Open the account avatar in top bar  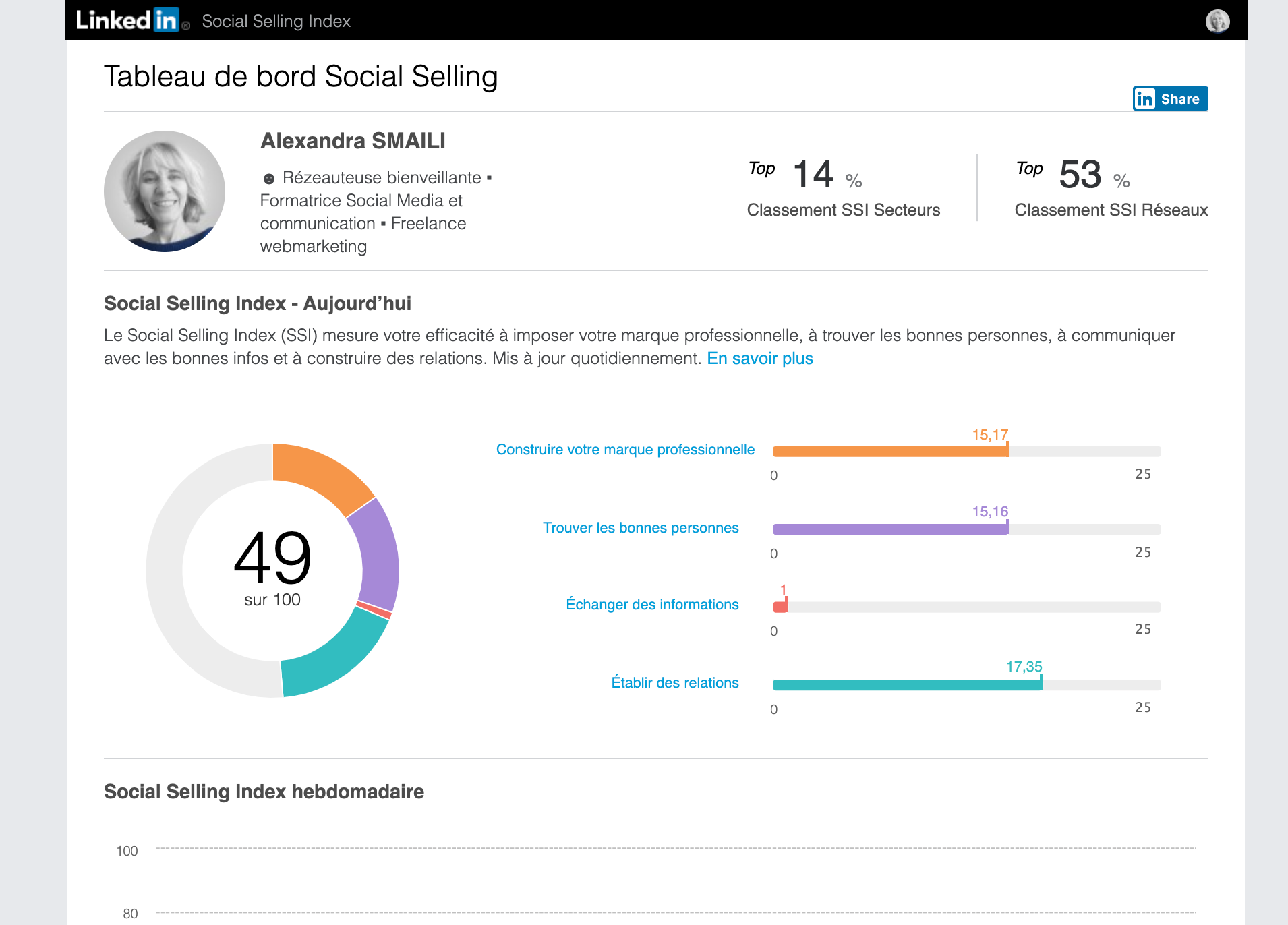pyautogui.click(x=1217, y=21)
